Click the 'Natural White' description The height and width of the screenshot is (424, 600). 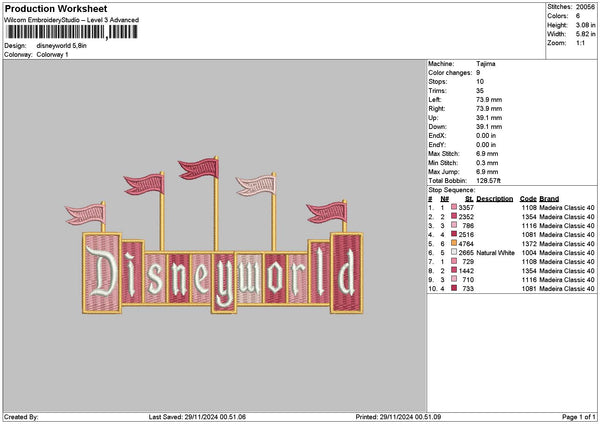tap(495, 253)
